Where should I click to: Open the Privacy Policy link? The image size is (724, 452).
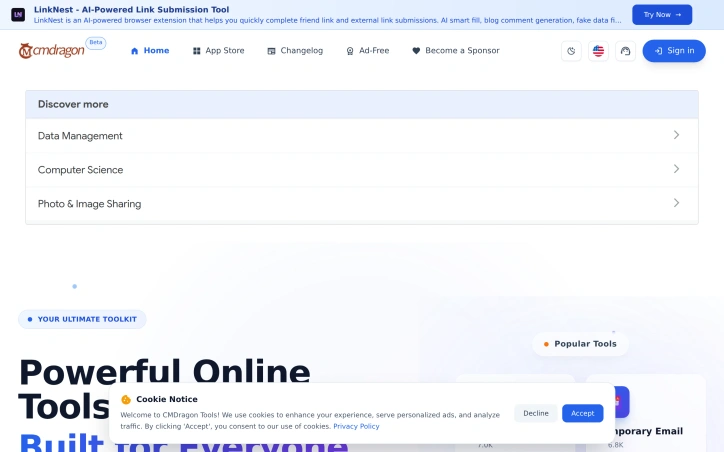tap(356, 426)
